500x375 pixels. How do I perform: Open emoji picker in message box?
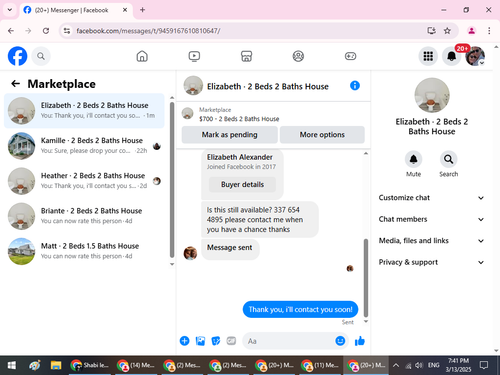340,341
